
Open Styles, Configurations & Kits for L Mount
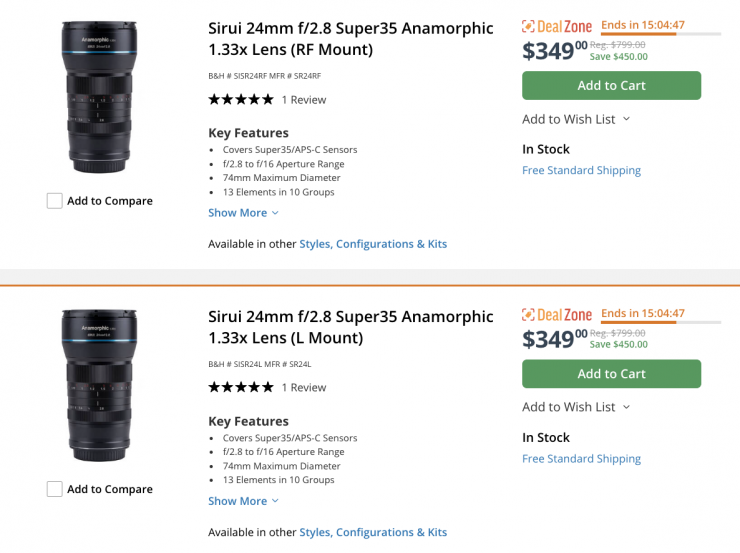(373, 532)
